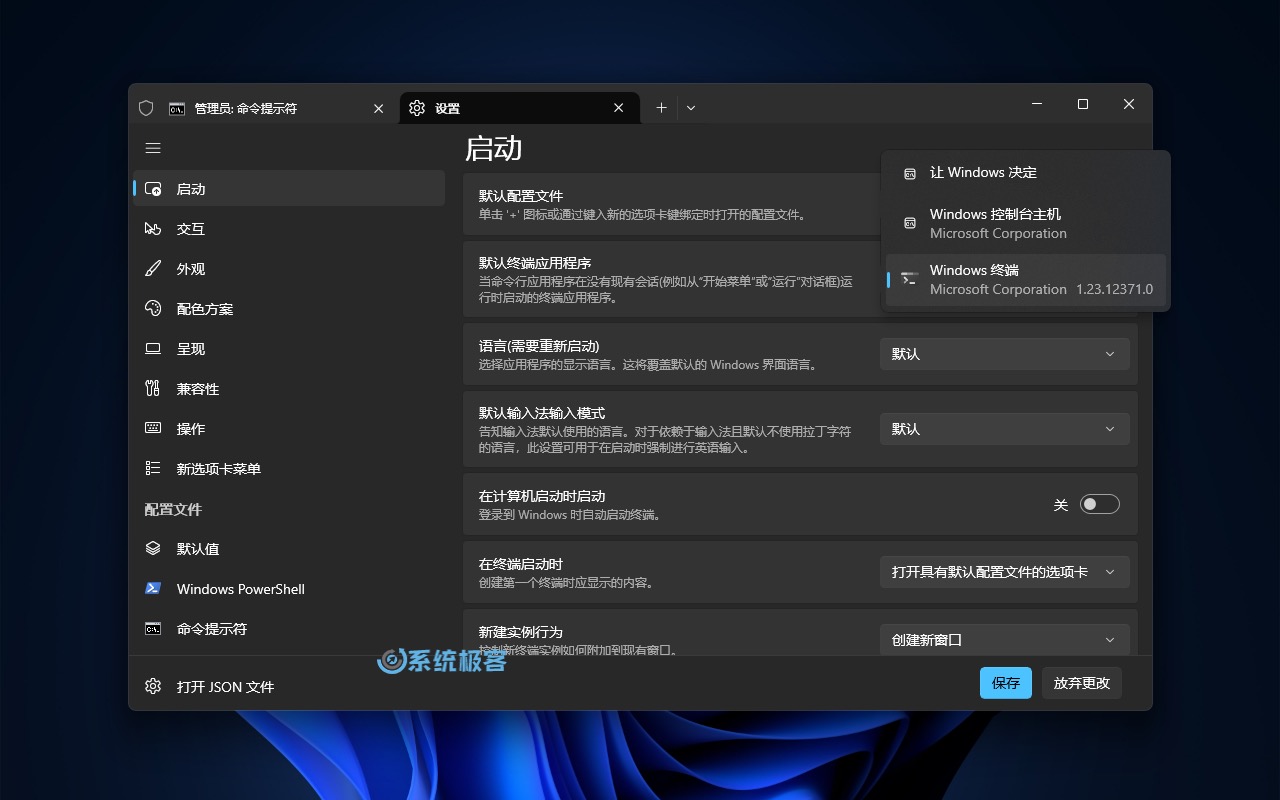1280x800 pixels.
Task: Select Windows 终端 option
Action: (x=1026, y=279)
